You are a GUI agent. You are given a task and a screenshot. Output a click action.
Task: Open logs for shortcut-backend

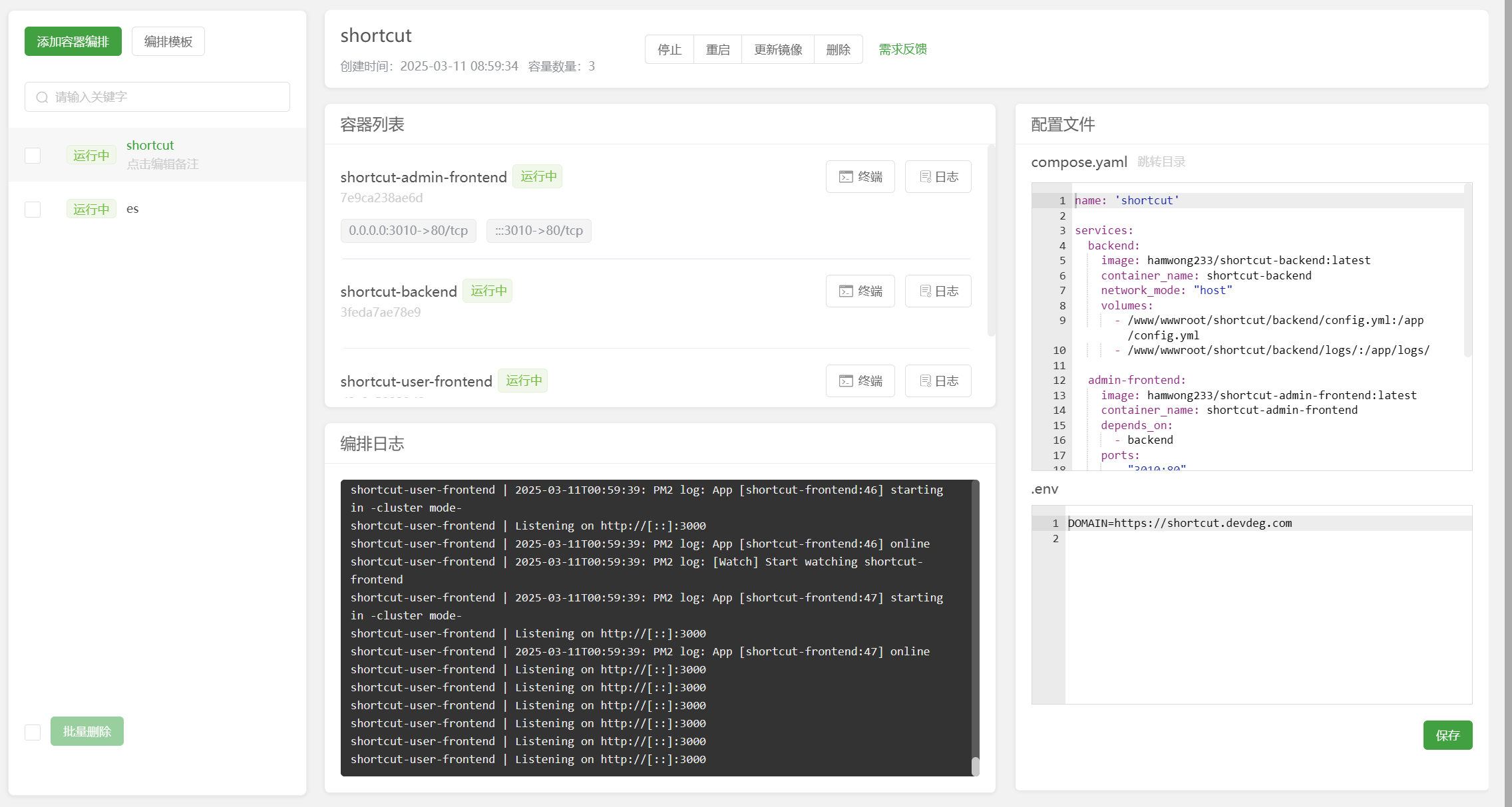coord(938,291)
